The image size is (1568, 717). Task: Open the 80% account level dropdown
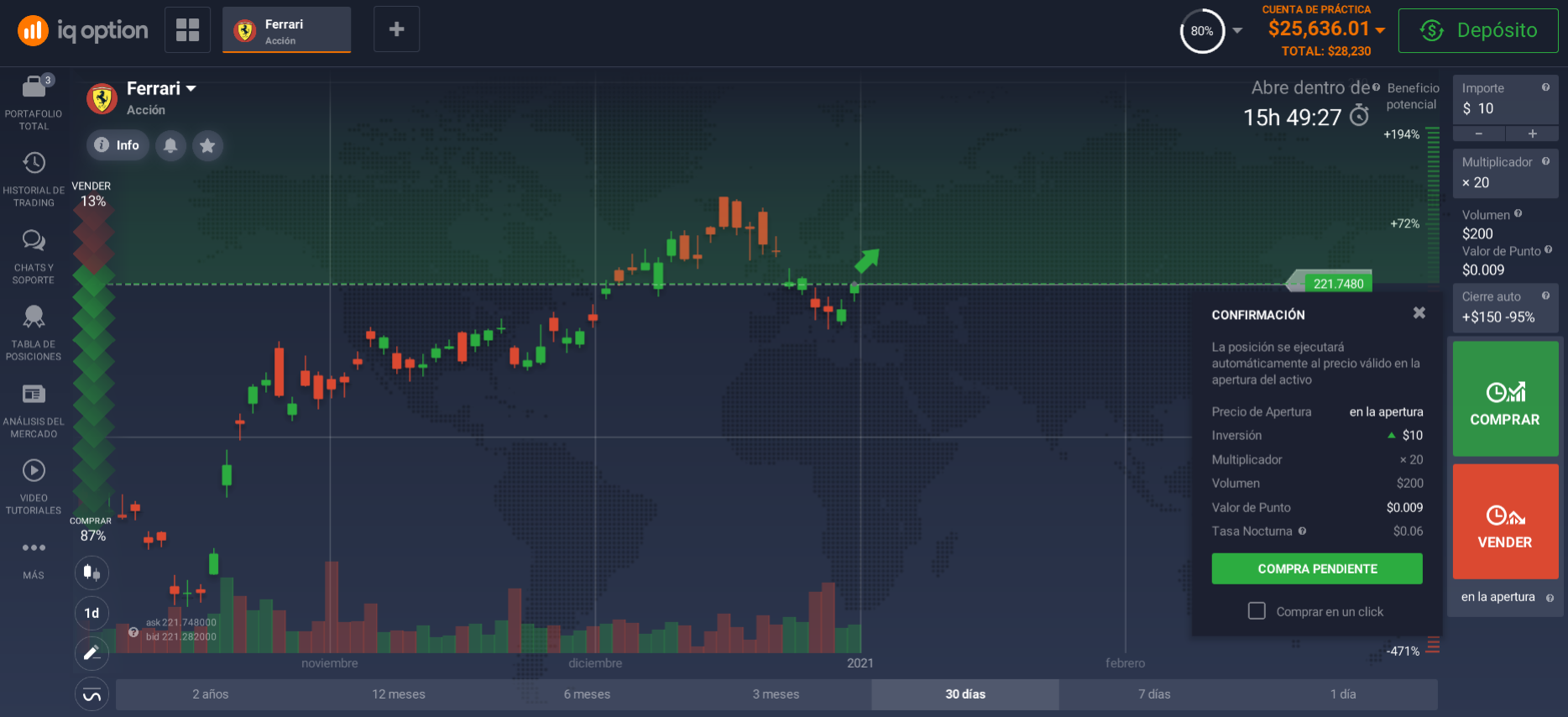1237,31
